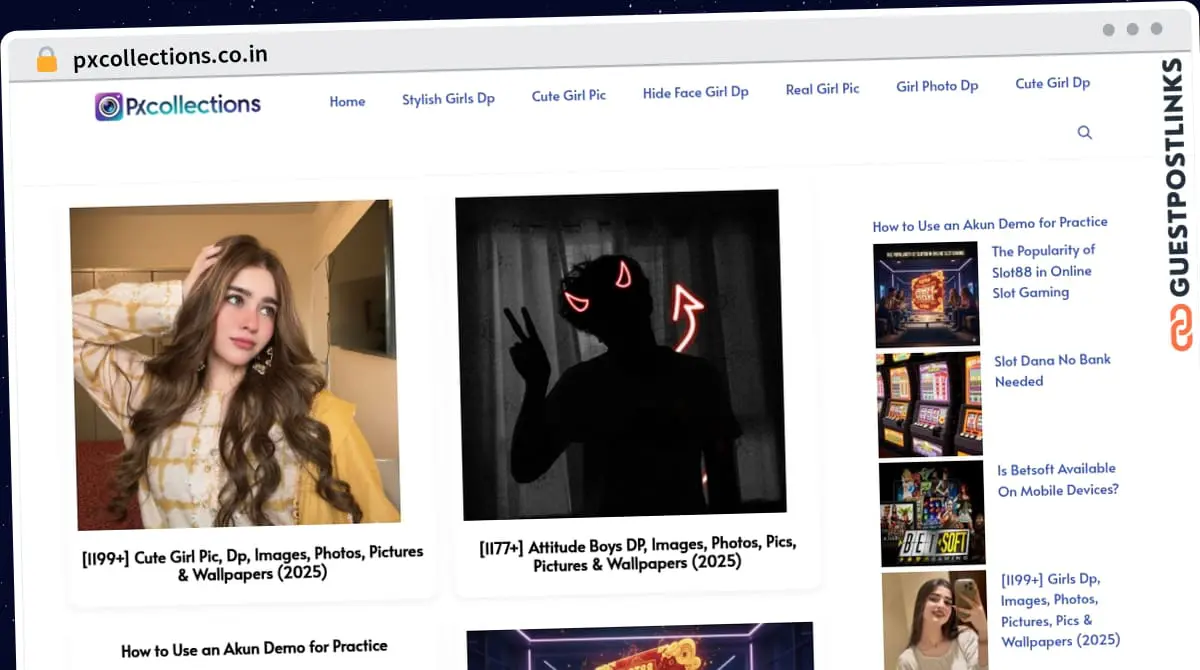Click Slot Dana No Bank Needed link
Screen dimensions: 1200x670
1052,370
